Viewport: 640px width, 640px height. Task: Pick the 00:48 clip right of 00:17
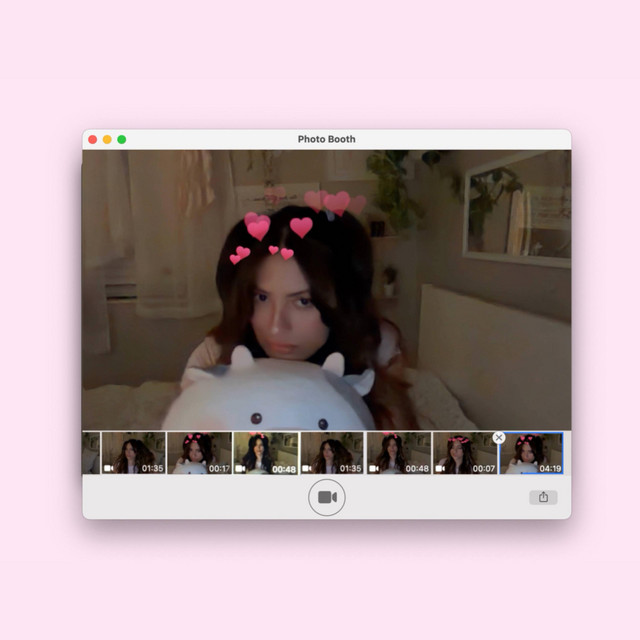(x=266, y=453)
